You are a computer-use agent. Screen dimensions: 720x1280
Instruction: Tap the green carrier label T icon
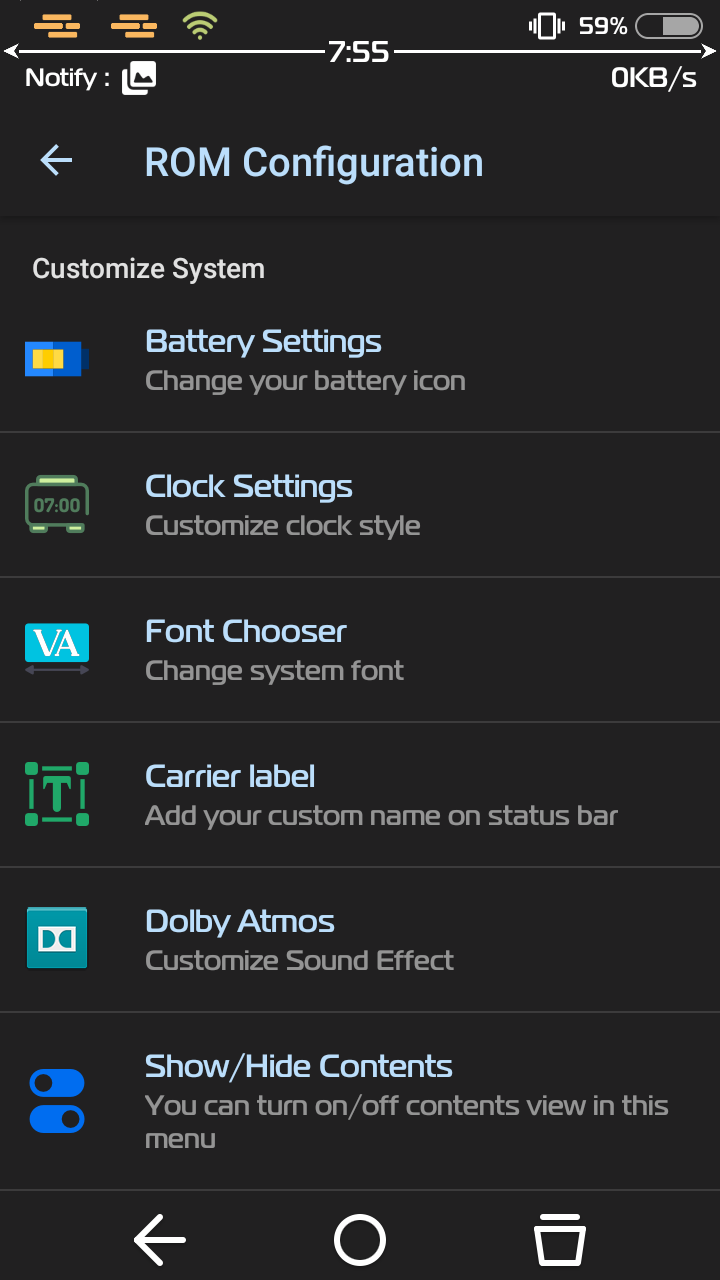pyautogui.click(x=57, y=793)
